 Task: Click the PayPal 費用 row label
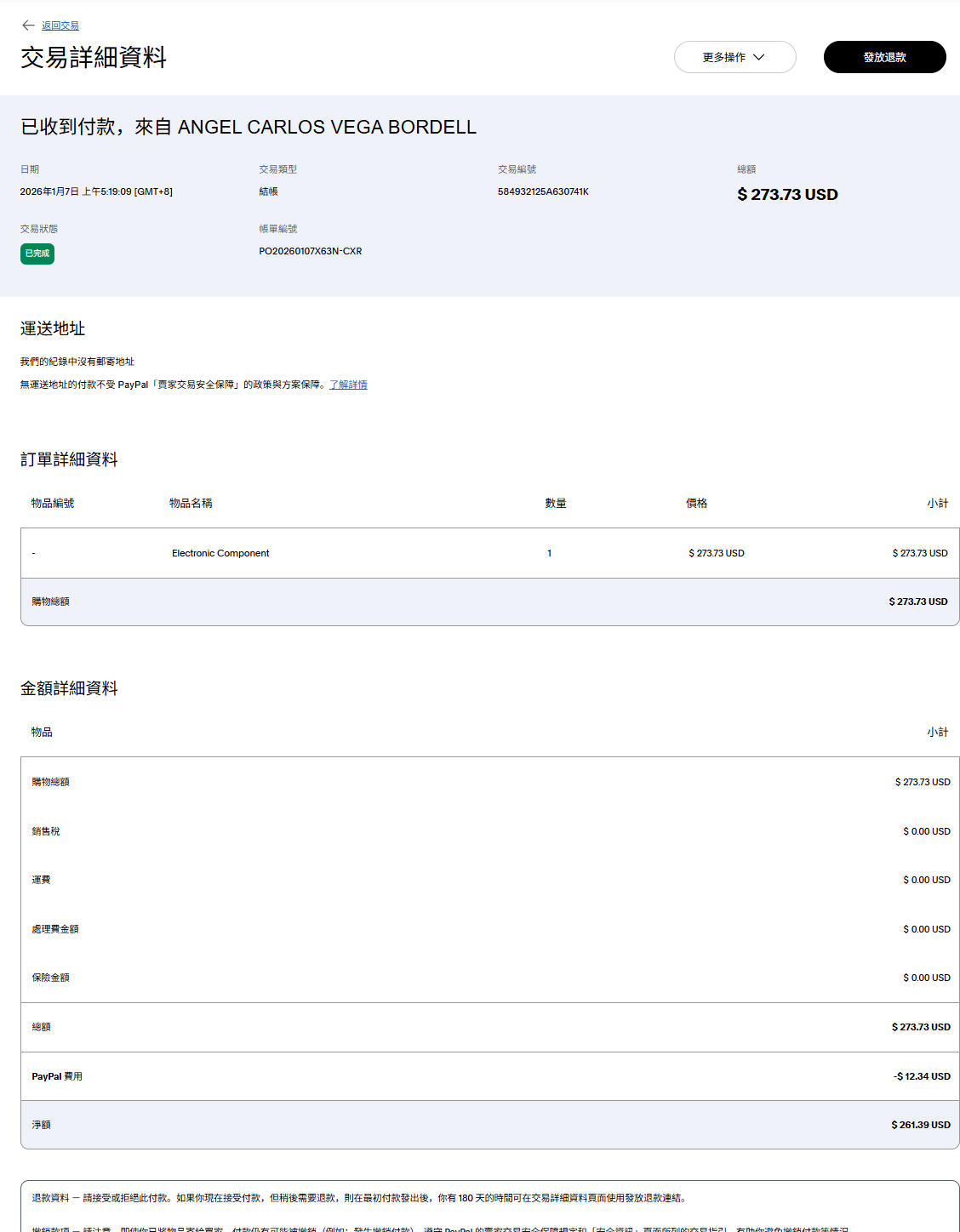click(57, 1076)
